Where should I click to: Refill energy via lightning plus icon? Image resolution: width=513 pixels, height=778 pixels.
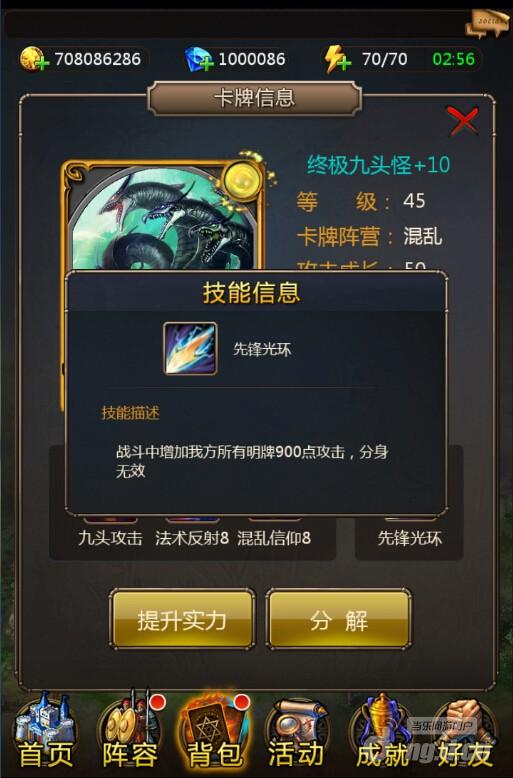coord(337,59)
